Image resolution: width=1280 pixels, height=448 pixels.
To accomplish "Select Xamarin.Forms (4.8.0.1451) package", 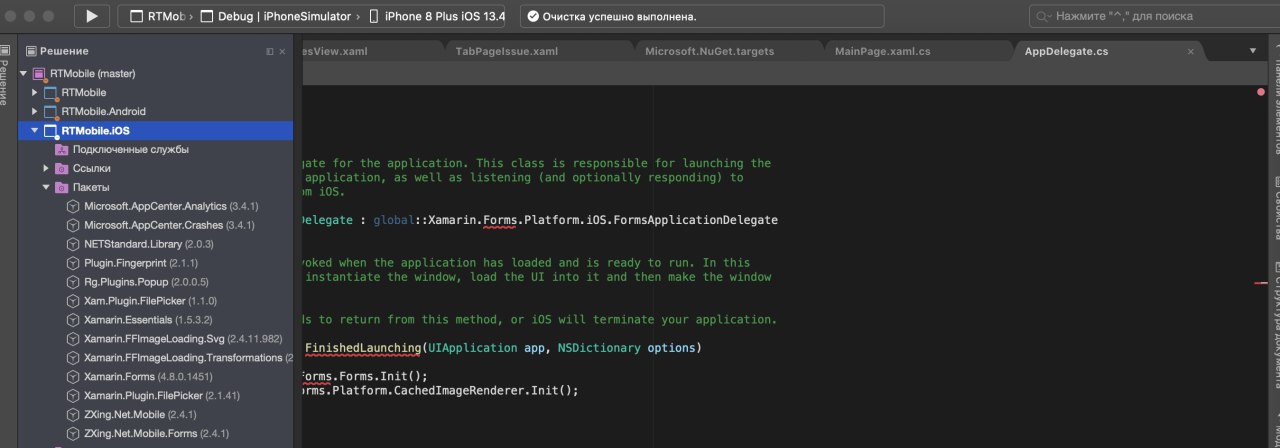I will click(x=156, y=377).
